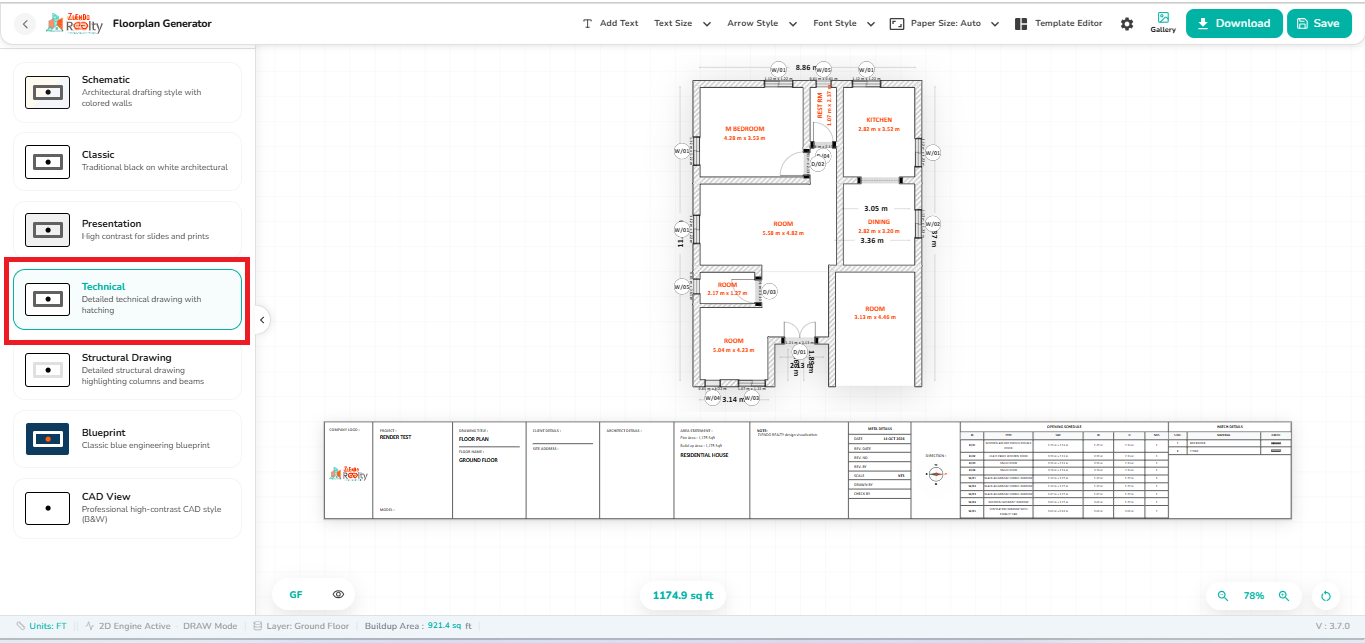Click the FLOOR PLAN drawing title
Image resolution: width=1365 pixels, height=643 pixels.
(x=474, y=438)
